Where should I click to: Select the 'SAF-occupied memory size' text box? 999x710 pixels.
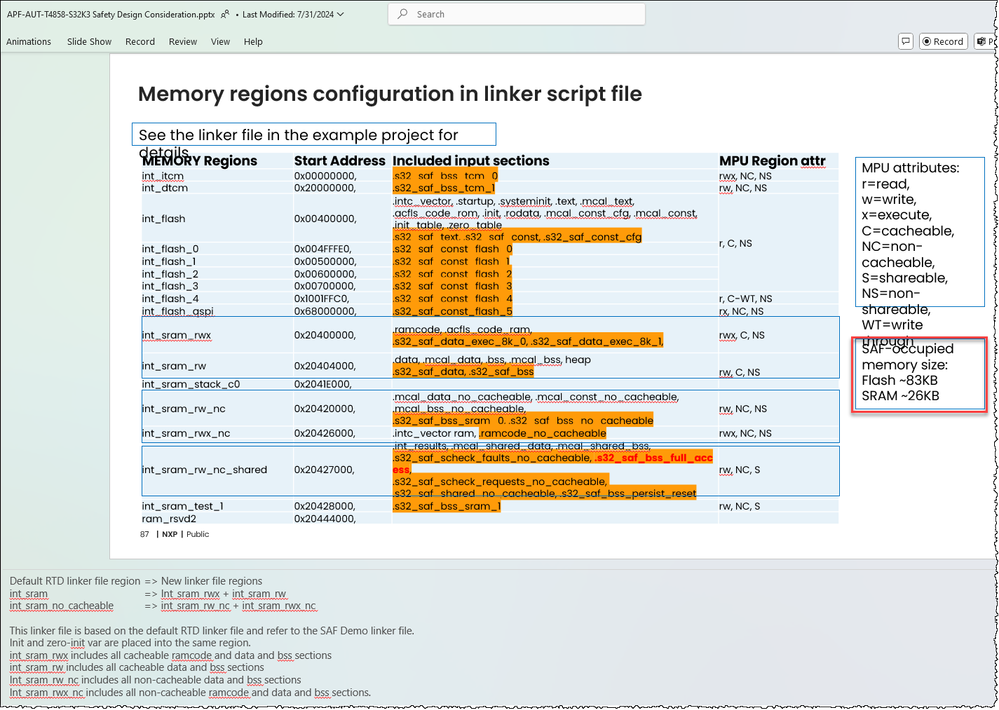point(919,373)
